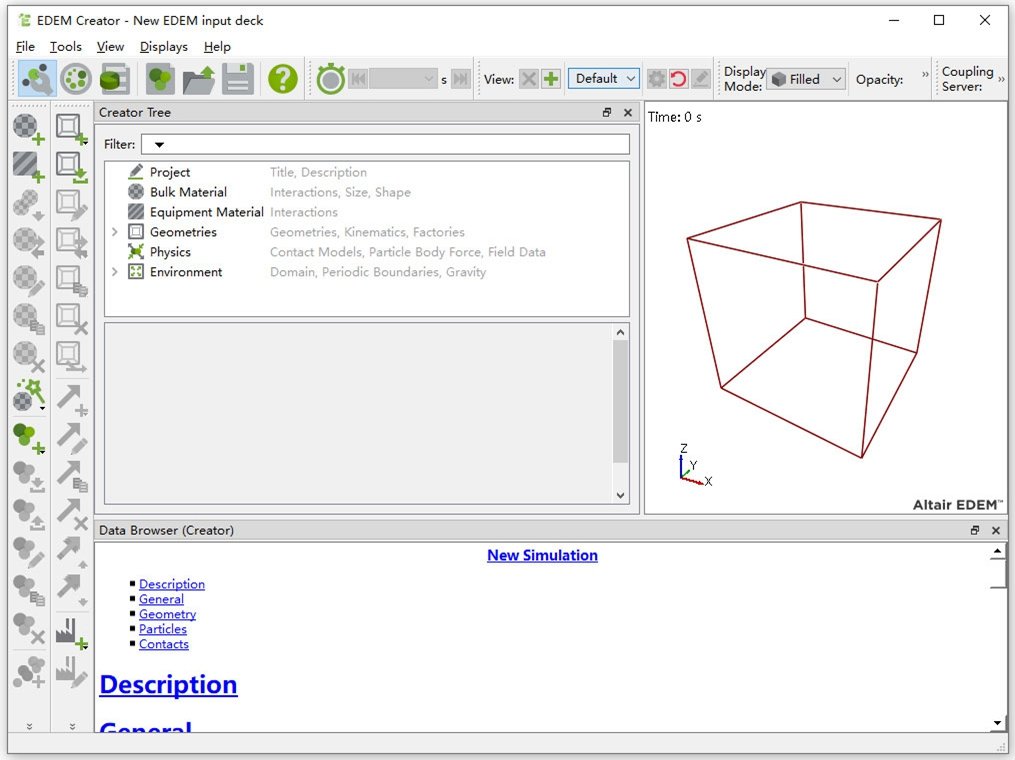This screenshot has width=1015, height=760.
Task: Open a simulation with the folder icon
Action: pyautogui.click(x=199, y=79)
